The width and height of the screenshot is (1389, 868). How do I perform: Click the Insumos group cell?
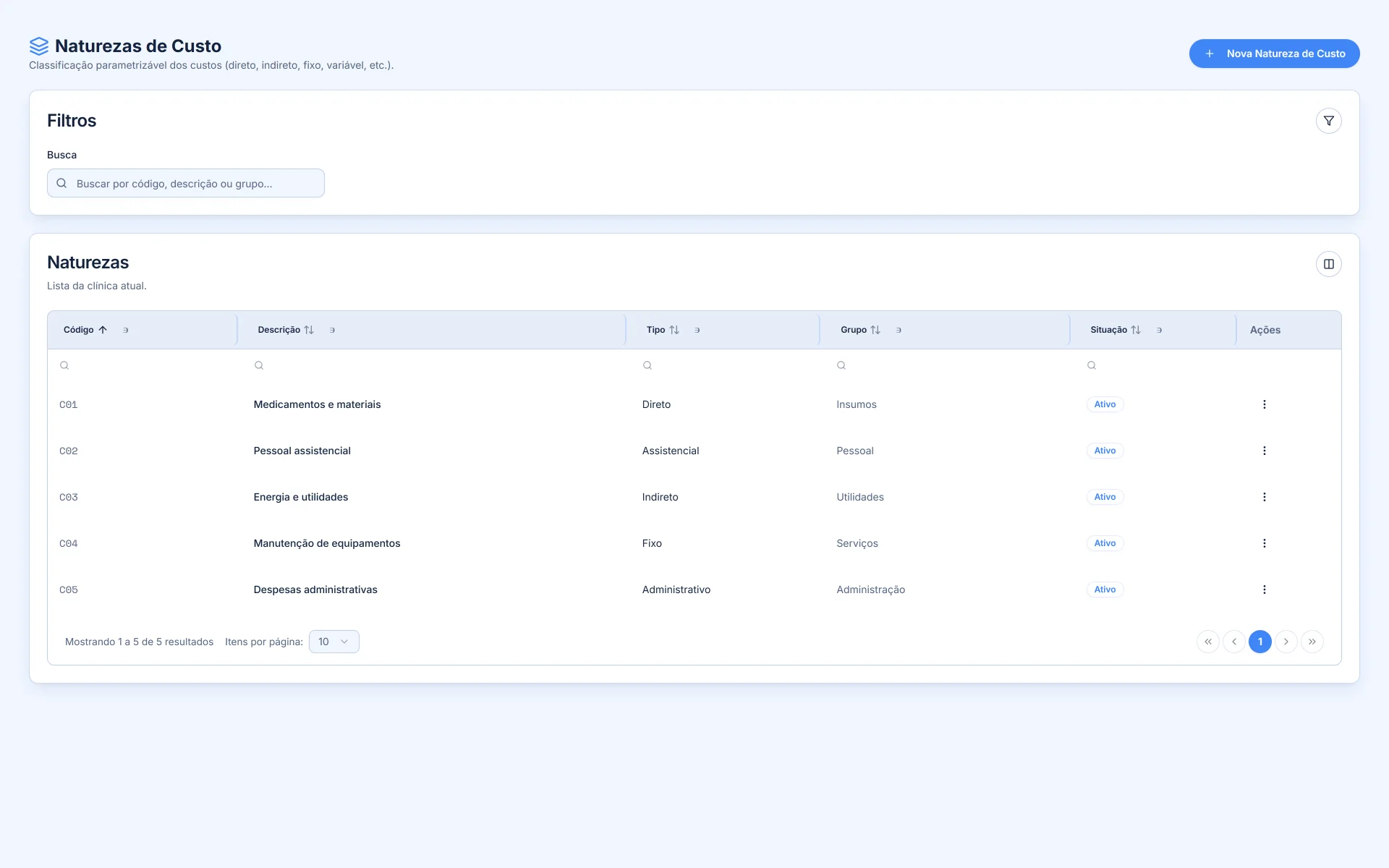click(x=856, y=404)
